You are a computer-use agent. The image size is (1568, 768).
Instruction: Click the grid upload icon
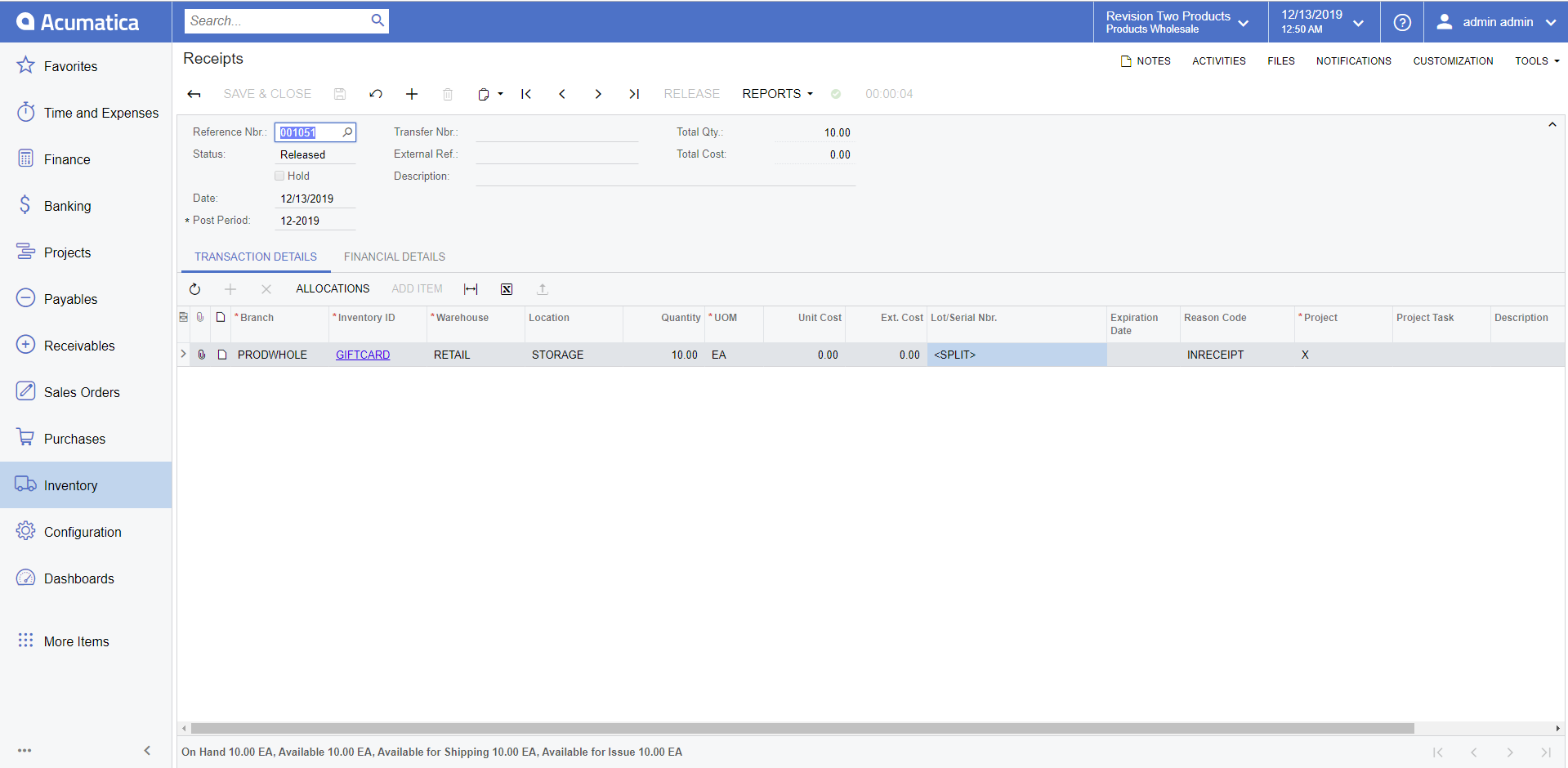[x=543, y=289]
